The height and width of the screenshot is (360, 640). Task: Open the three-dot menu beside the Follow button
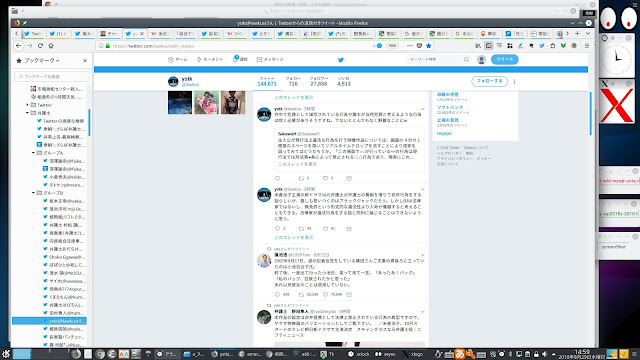pyautogui.click(x=514, y=82)
